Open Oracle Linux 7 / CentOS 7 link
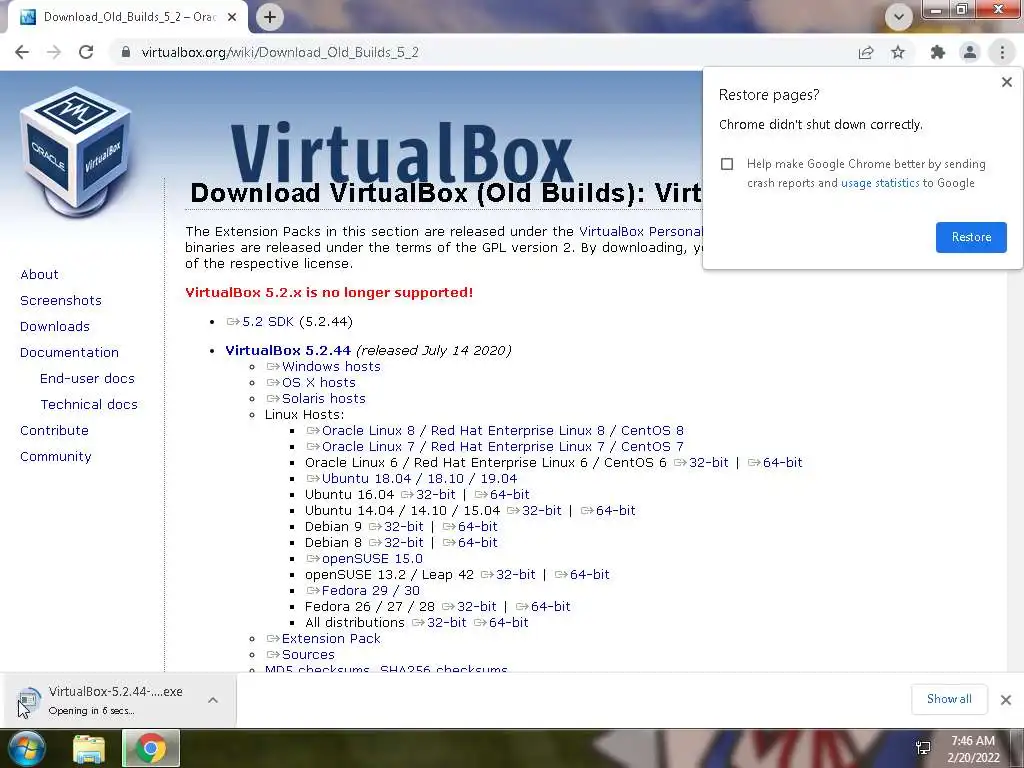Screen dimensions: 1024x768 495,447
